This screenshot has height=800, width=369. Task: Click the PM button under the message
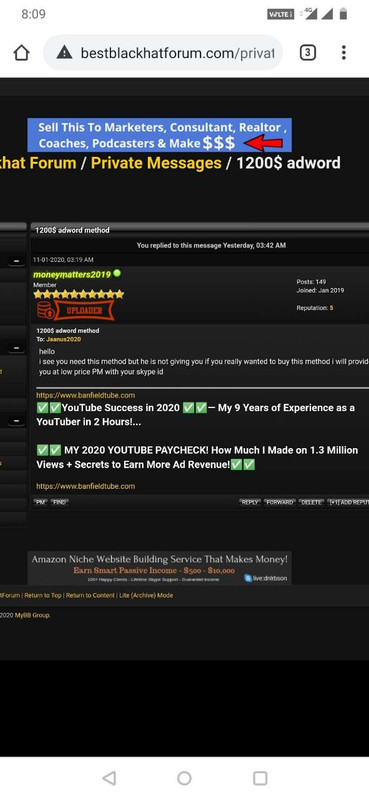40,503
